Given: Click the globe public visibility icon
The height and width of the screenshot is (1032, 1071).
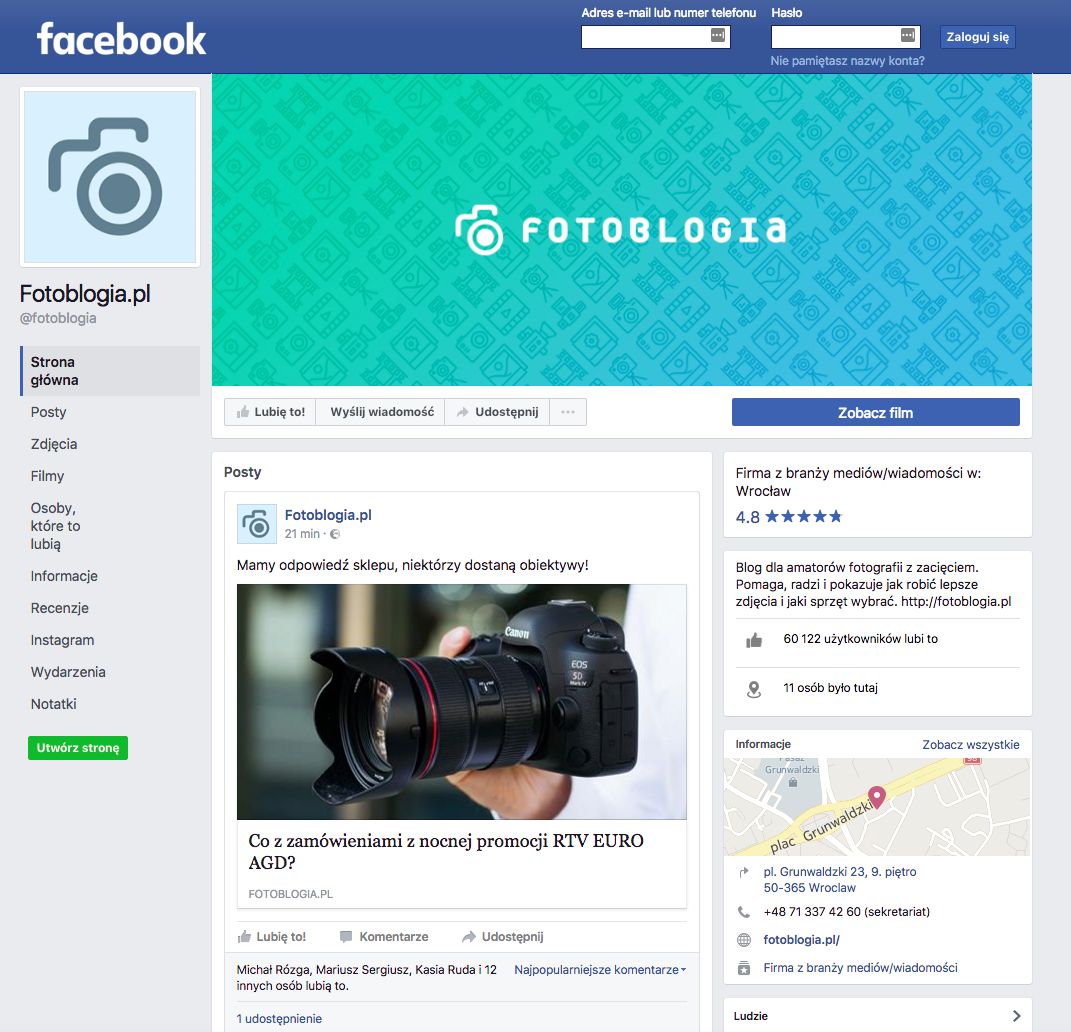Looking at the screenshot, I should click(x=335, y=534).
